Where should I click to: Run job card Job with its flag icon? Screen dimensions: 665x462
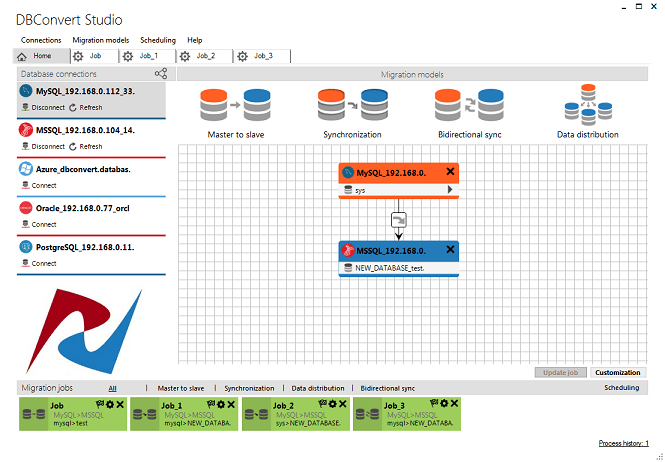tap(101, 404)
